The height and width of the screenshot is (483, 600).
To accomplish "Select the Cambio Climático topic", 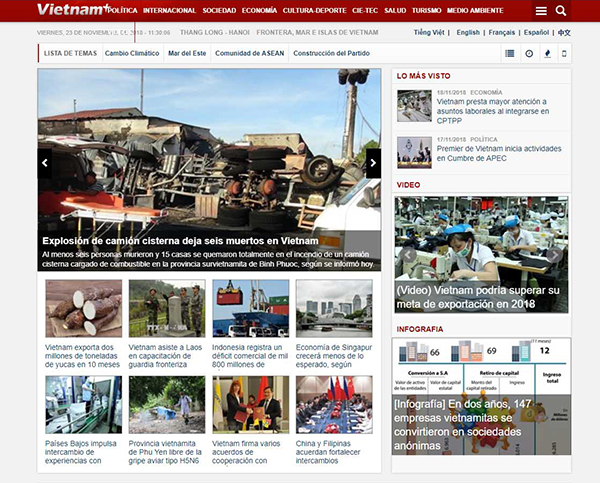I will click(x=131, y=52).
